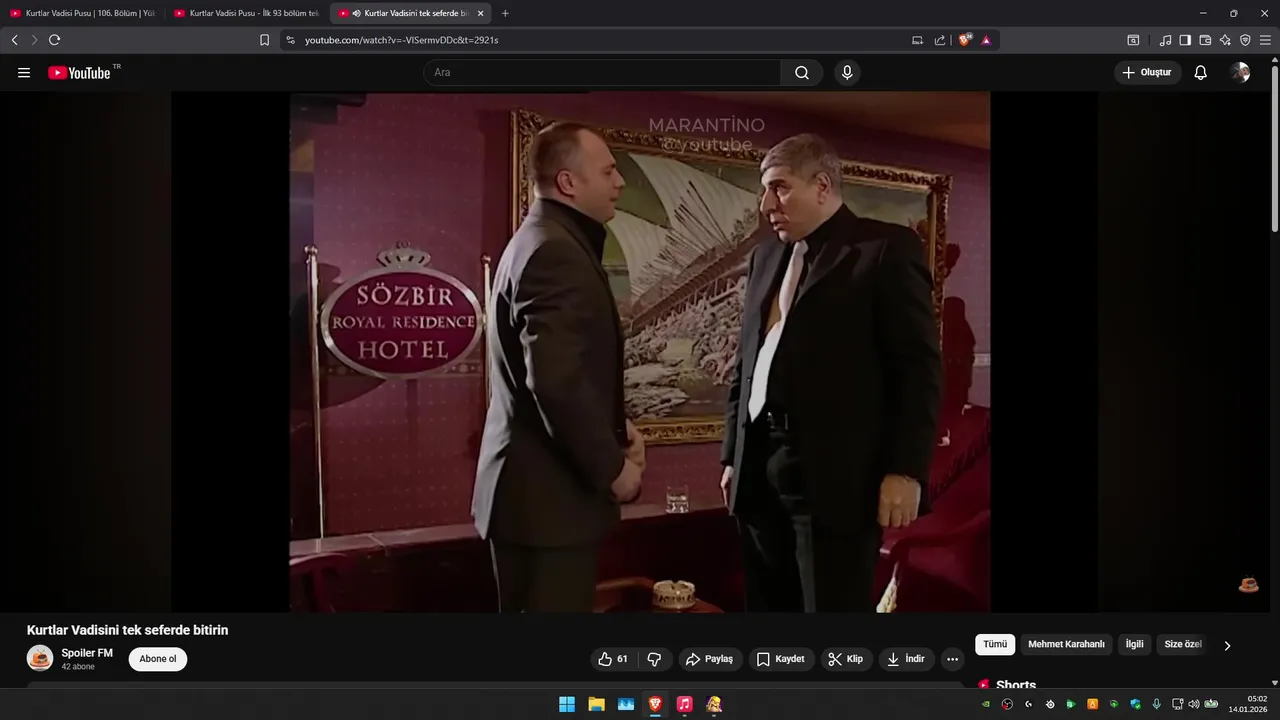Screen dimensions: 1280x720
Task: Open Windows Start menu
Action: pyautogui.click(x=567, y=704)
